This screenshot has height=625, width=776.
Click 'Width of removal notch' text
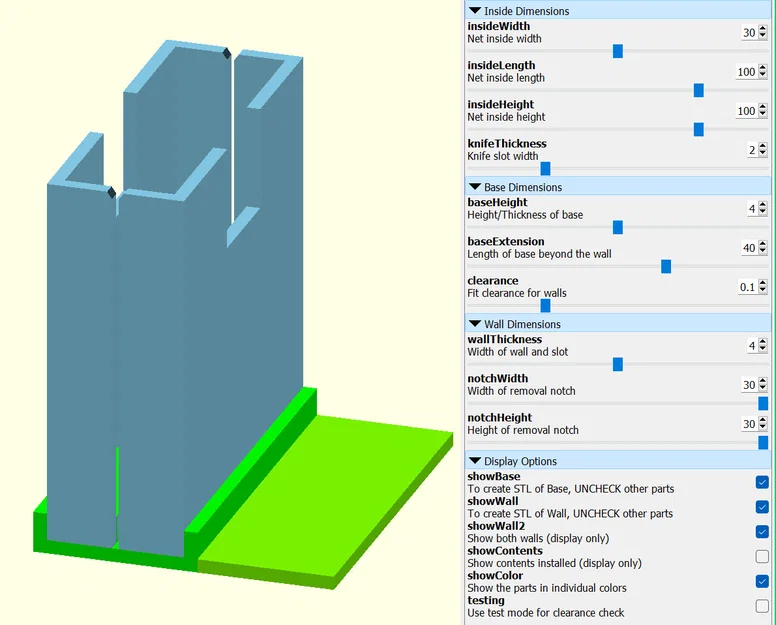coord(522,391)
